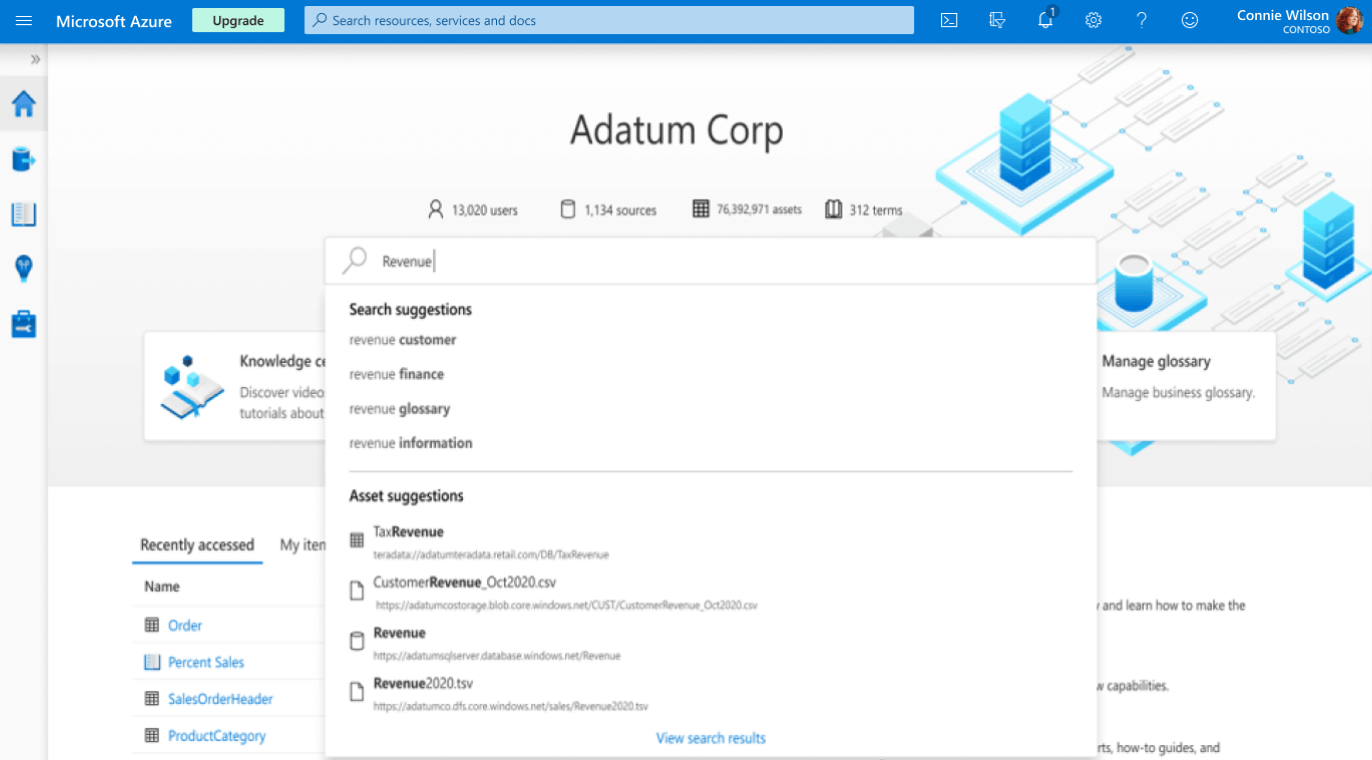The width and height of the screenshot is (1372, 760).
Task: Launch Cloud Shell from top bar
Action: 949,20
